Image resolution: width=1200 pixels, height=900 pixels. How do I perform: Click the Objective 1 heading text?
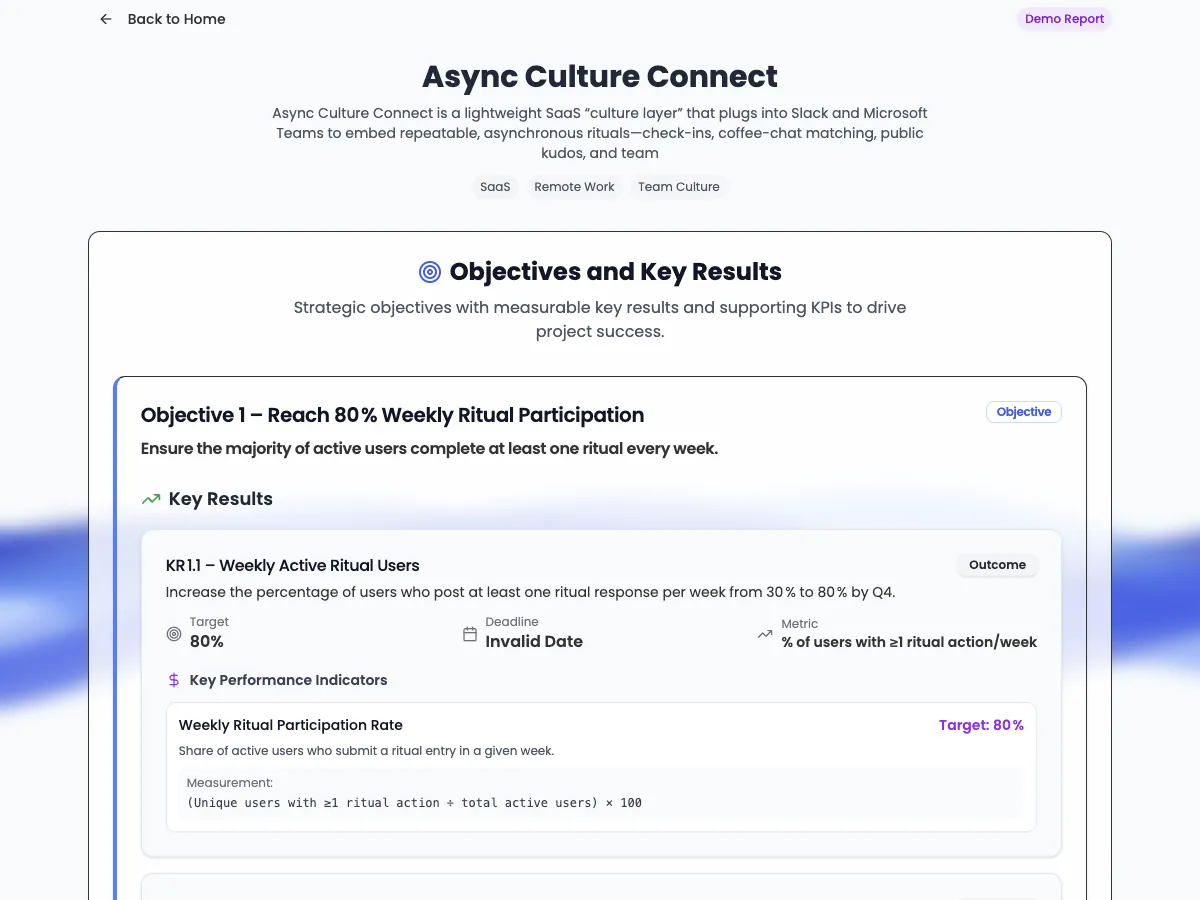(393, 415)
